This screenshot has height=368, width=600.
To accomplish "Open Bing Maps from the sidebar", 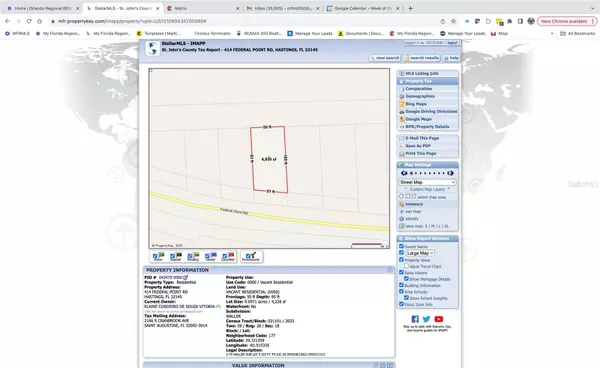I will tap(416, 104).
